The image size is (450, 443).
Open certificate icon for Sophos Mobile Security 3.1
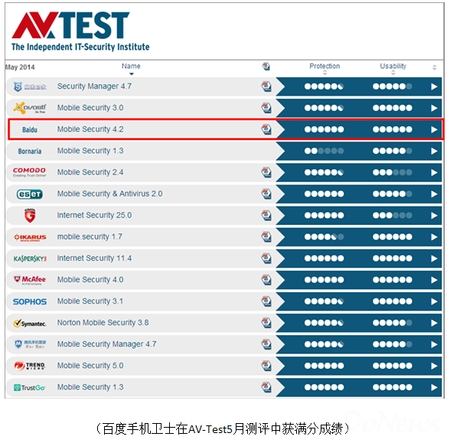[266, 301]
